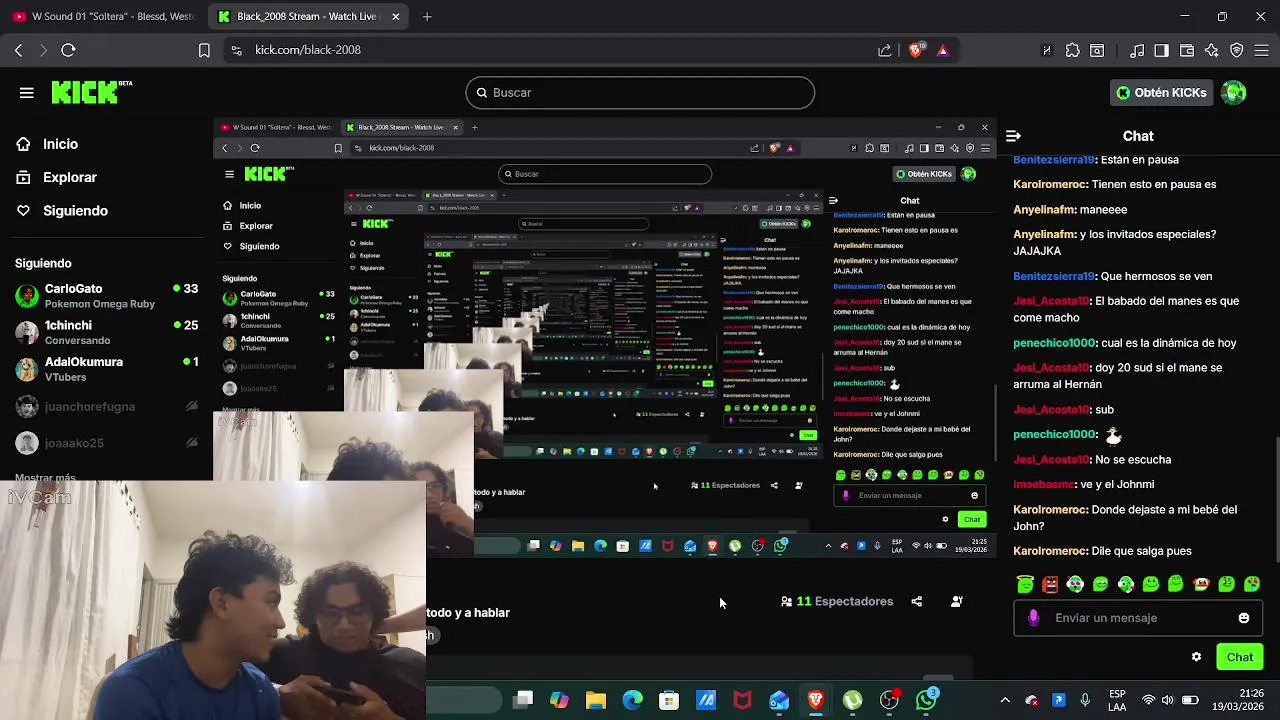Screen dimensions: 1280x720
Task: Open OBS Studio from the taskbar
Action: pyautogui.click(x=889, y=701)
